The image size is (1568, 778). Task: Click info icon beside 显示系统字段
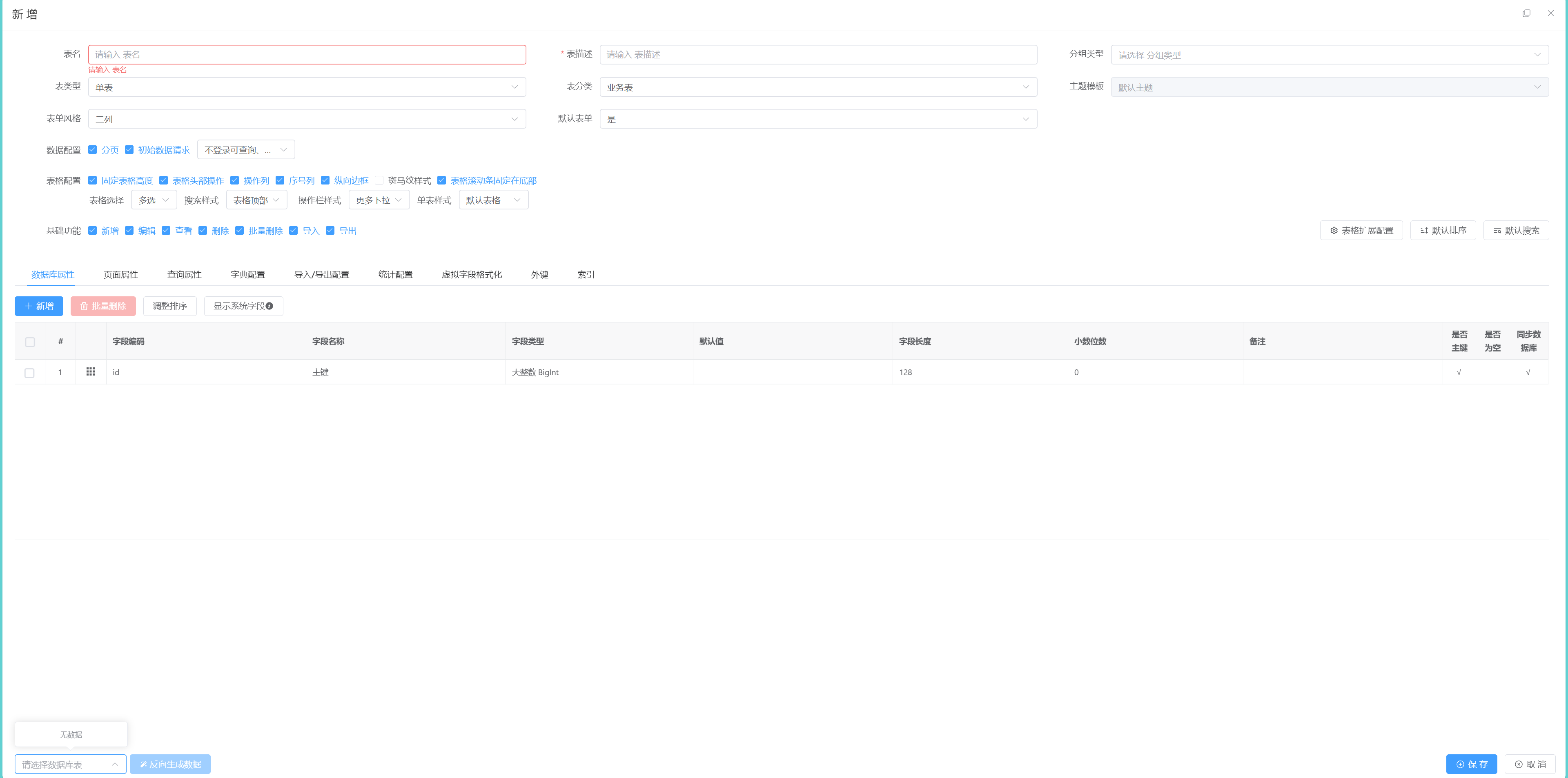point(269,306)
